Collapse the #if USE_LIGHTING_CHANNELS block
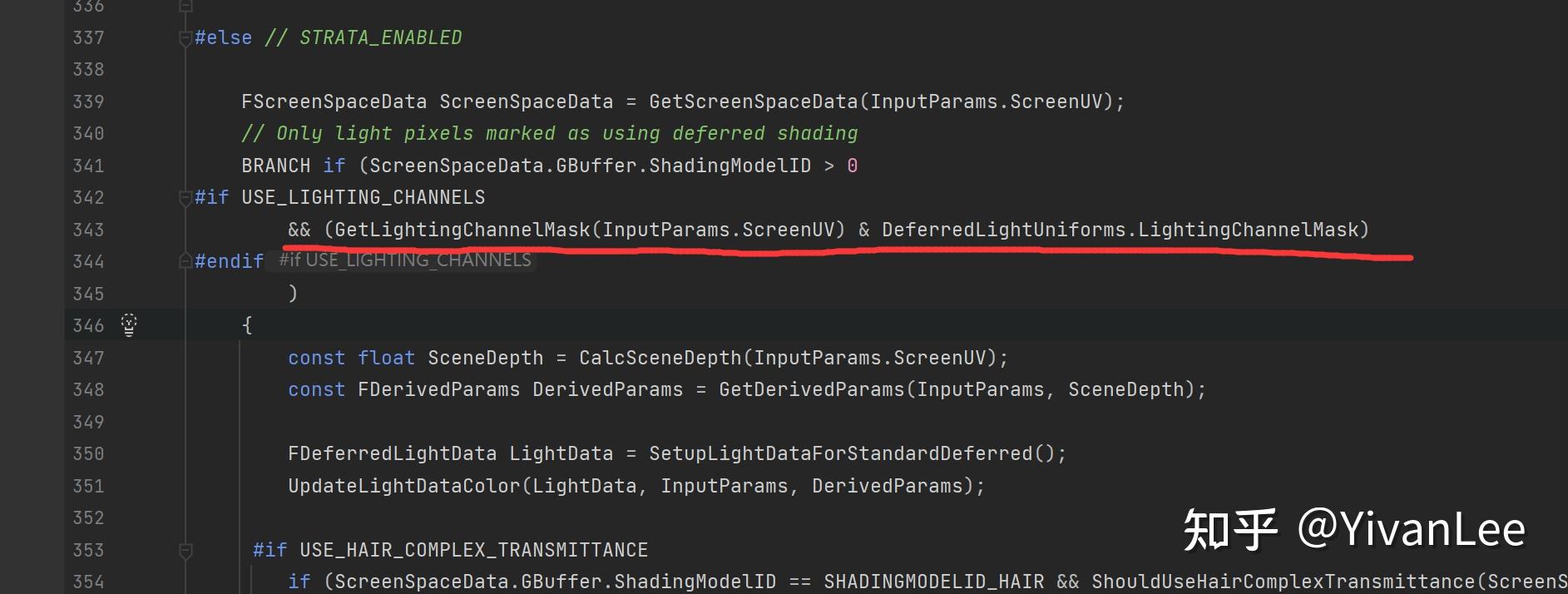This screenshot has width=1568, height=594. (185, 198)
